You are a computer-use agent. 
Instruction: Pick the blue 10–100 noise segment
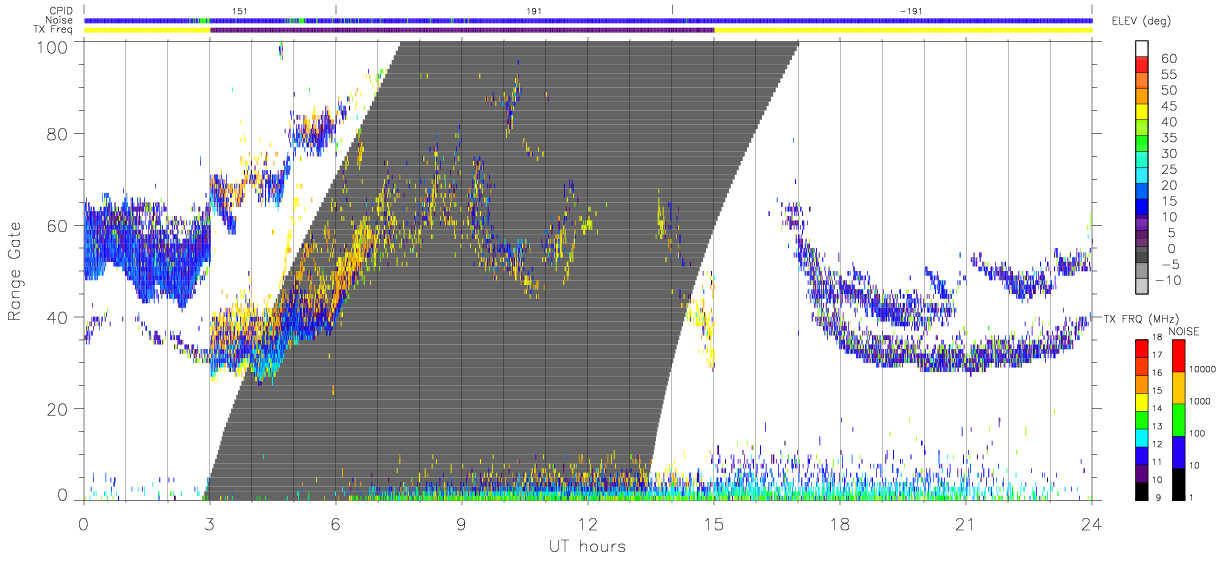pos(1179,452)
